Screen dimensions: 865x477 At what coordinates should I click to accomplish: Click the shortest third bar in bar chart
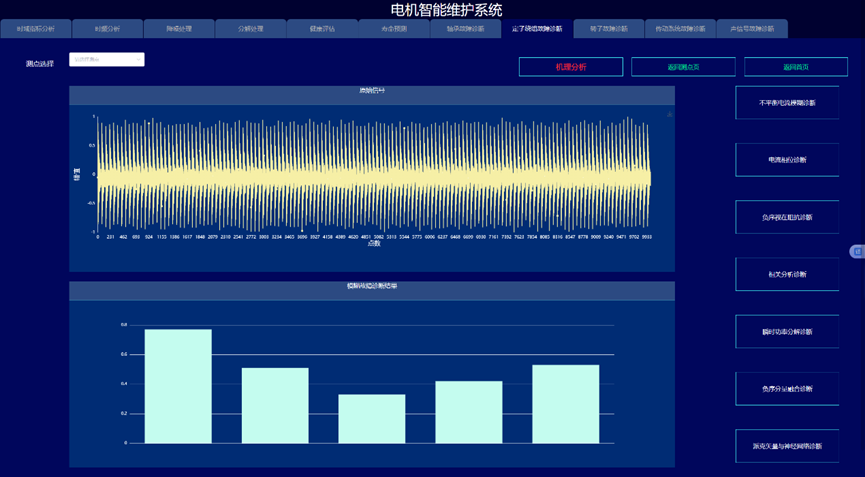coord(372,418)
